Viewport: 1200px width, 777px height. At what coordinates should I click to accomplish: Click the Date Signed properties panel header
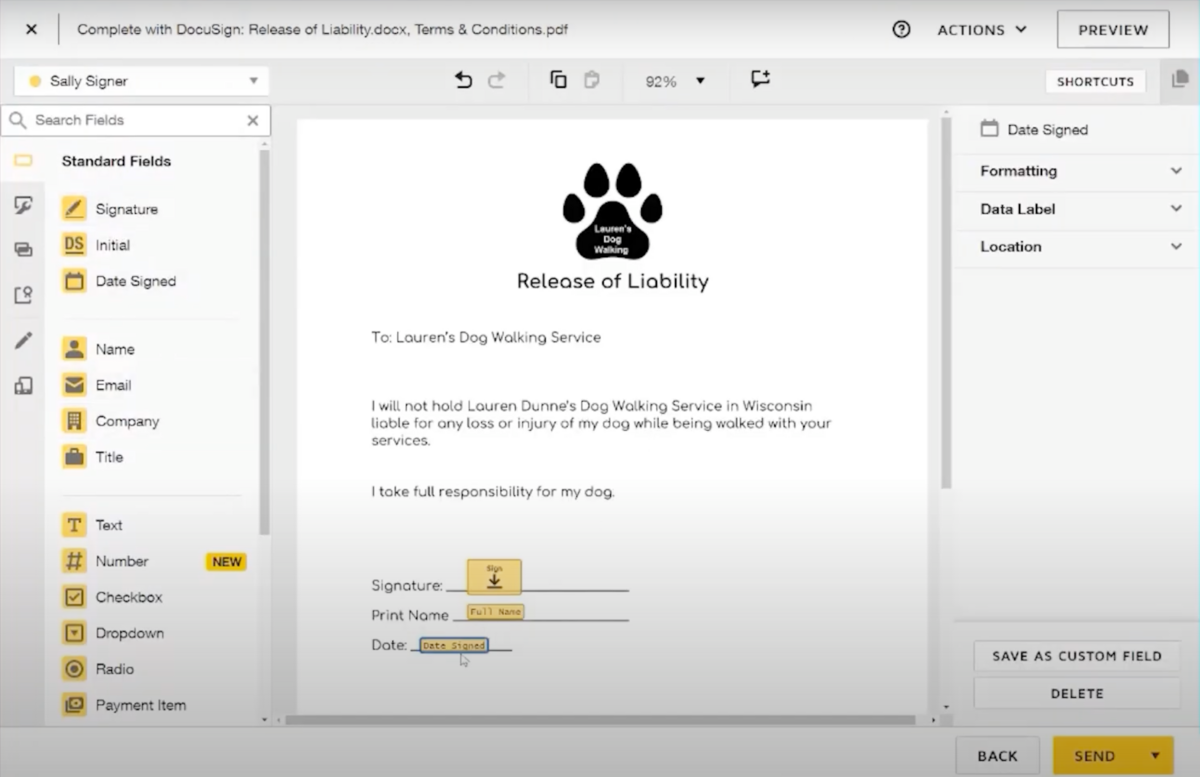coord(1034,129)
